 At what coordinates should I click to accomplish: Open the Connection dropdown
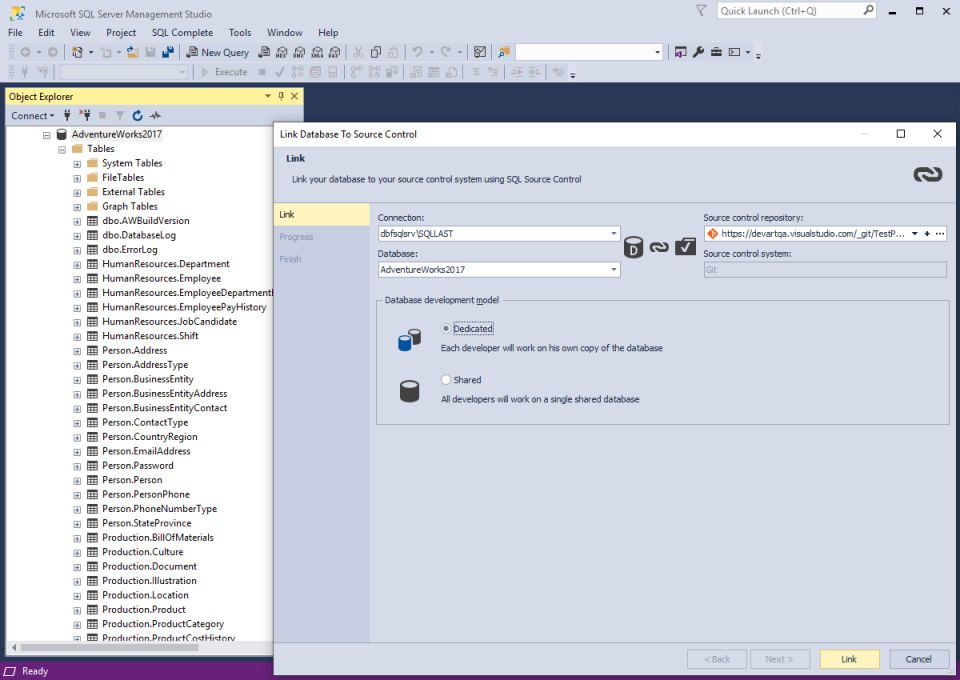(x=613, y=234)
